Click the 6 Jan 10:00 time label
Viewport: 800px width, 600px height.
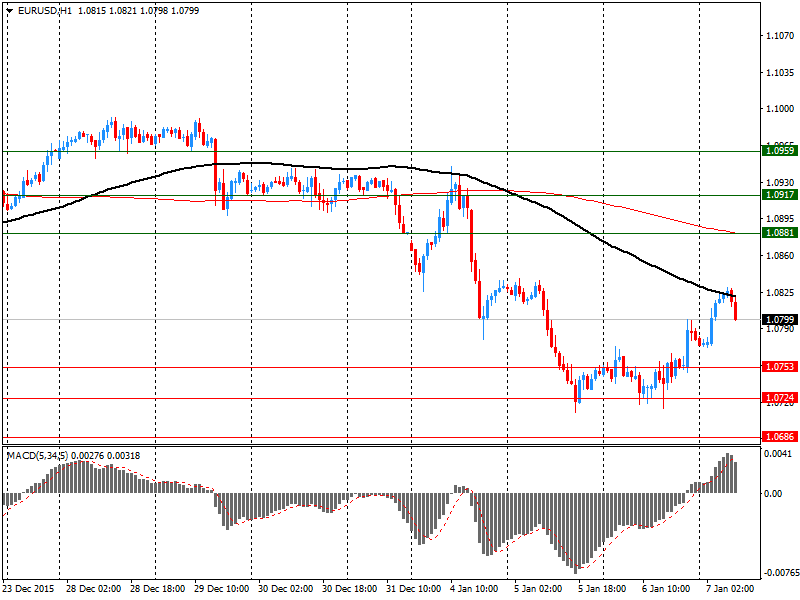pos(666,589)
